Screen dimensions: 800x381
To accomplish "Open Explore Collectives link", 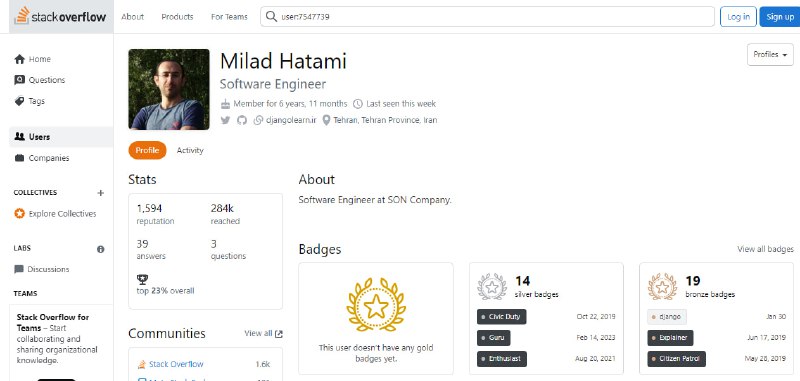I will [x=62, y=214].
